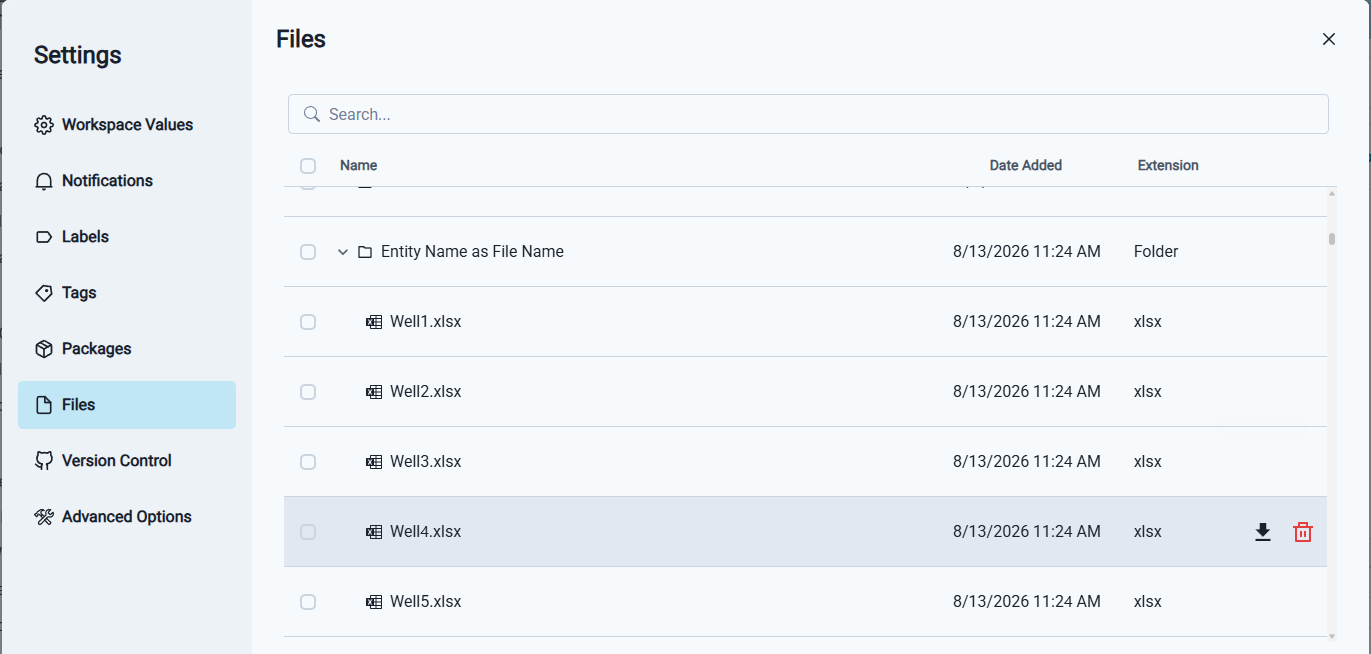Collapse the Entity Name as File Name folder
Image resolution: width=1371 pixels, height=654 pixels.
point(343,252)
